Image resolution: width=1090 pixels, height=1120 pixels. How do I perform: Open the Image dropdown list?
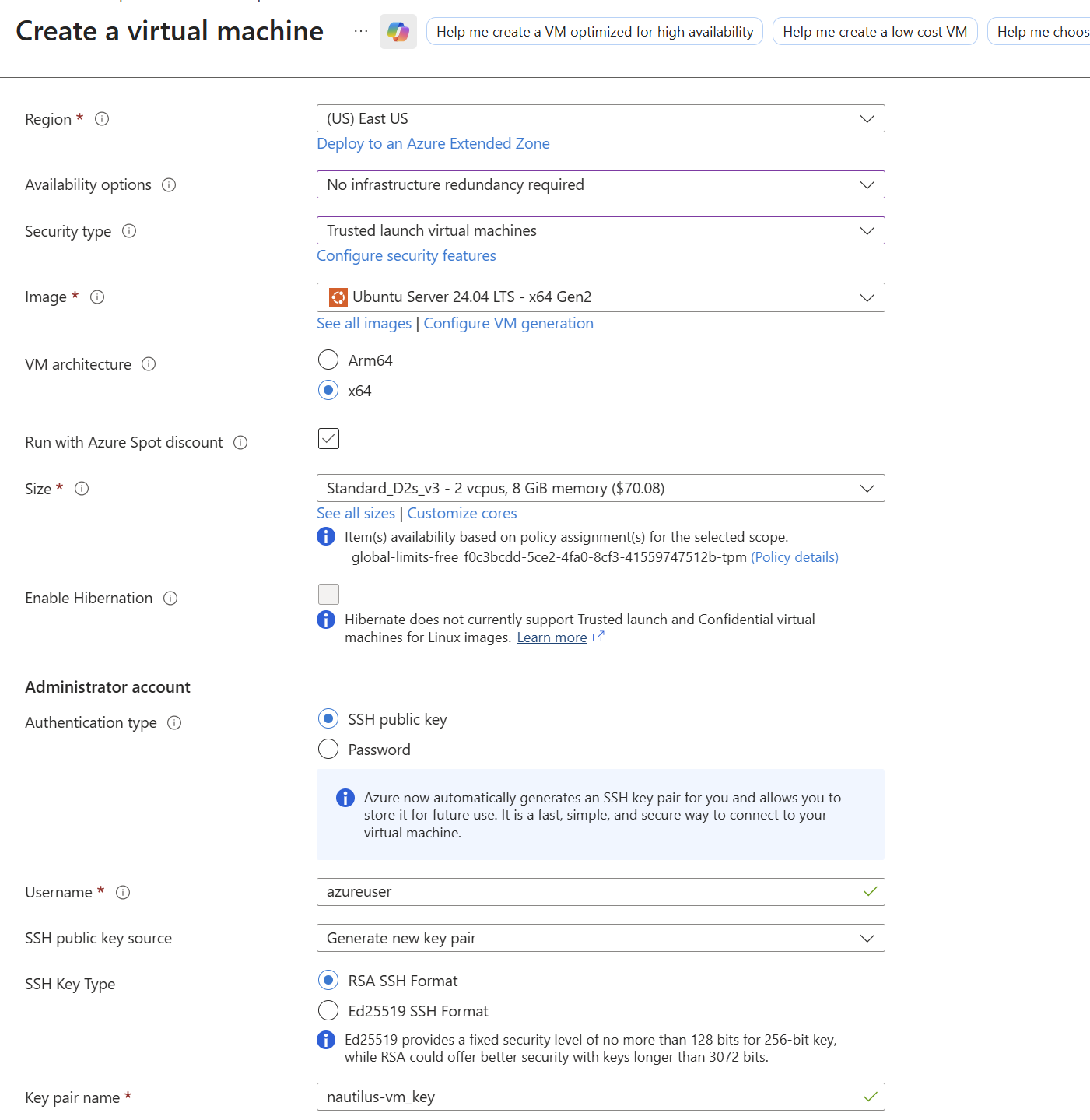point(600,297)
